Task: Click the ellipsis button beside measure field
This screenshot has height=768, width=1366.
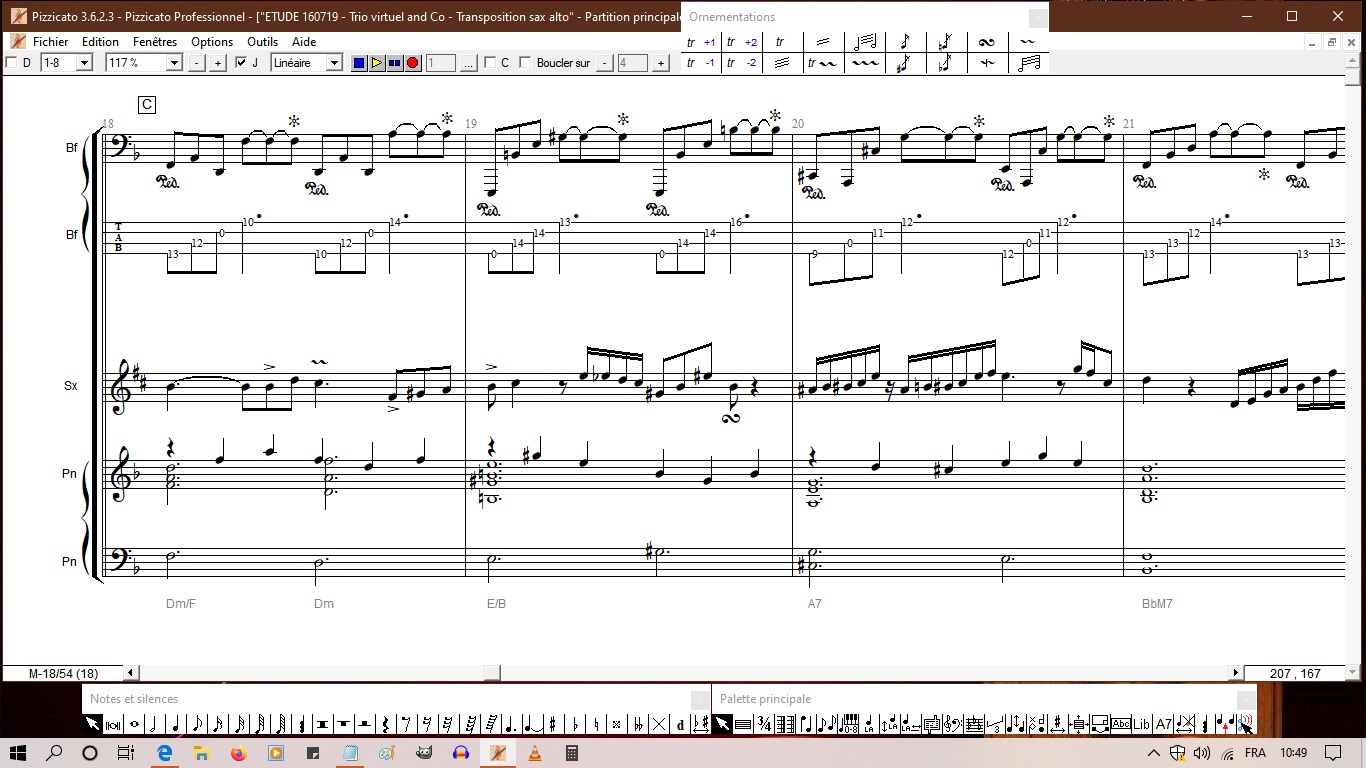Action: pyautogui.click(x=468, y=63)
